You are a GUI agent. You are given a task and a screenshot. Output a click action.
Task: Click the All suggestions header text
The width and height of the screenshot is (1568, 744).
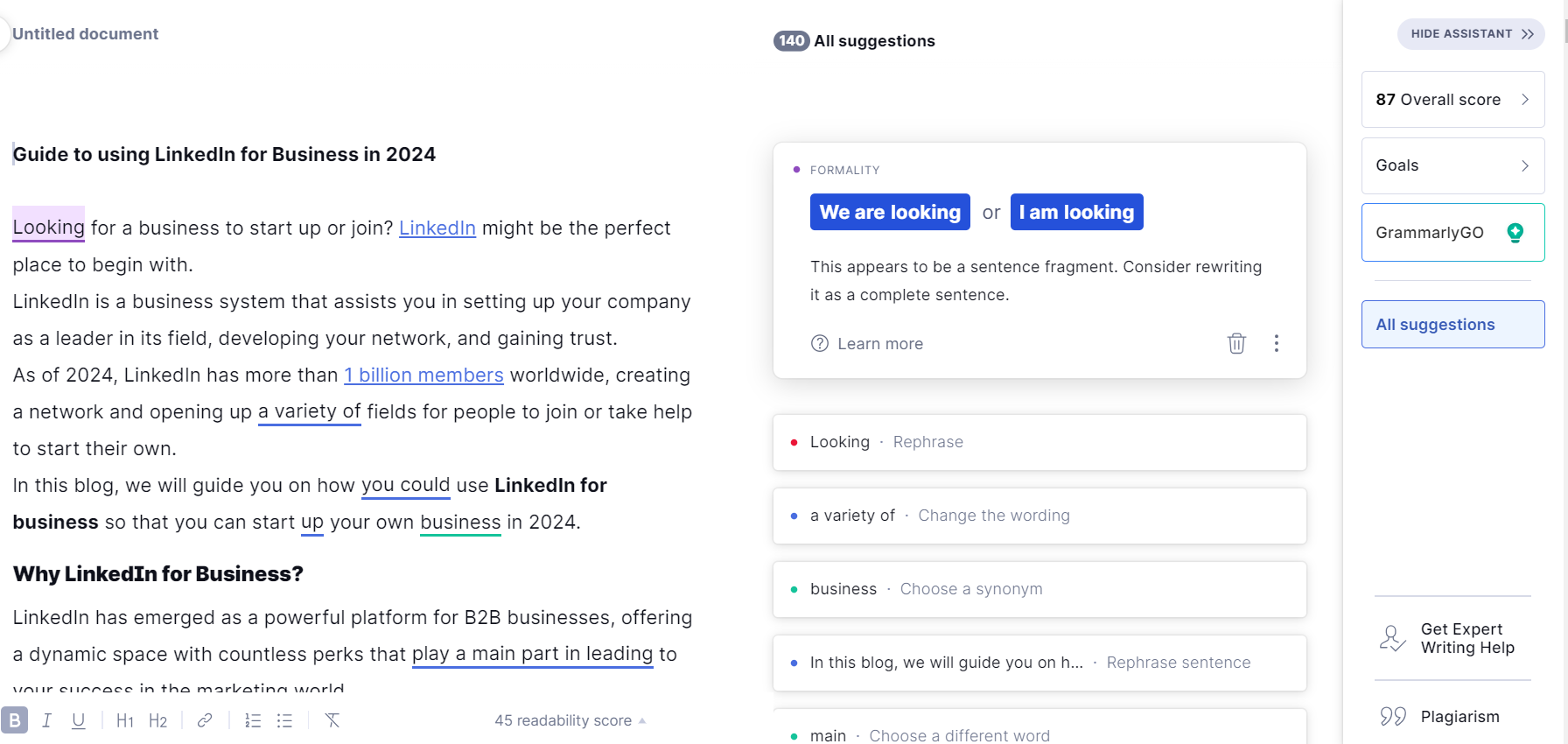(874, 40)
